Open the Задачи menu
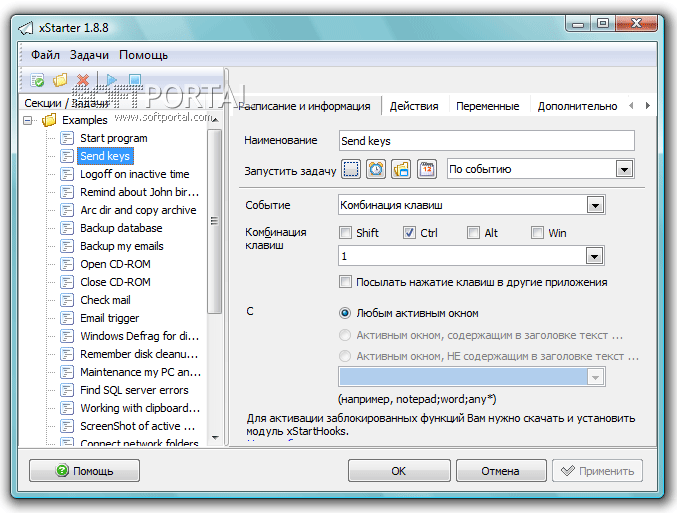The image size is (677, 513). [x=89, y=55]
